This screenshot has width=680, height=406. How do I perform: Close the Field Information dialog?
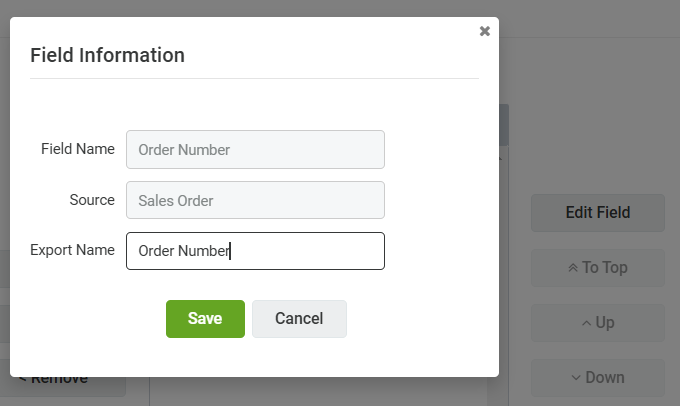click(x=484, y=31)
